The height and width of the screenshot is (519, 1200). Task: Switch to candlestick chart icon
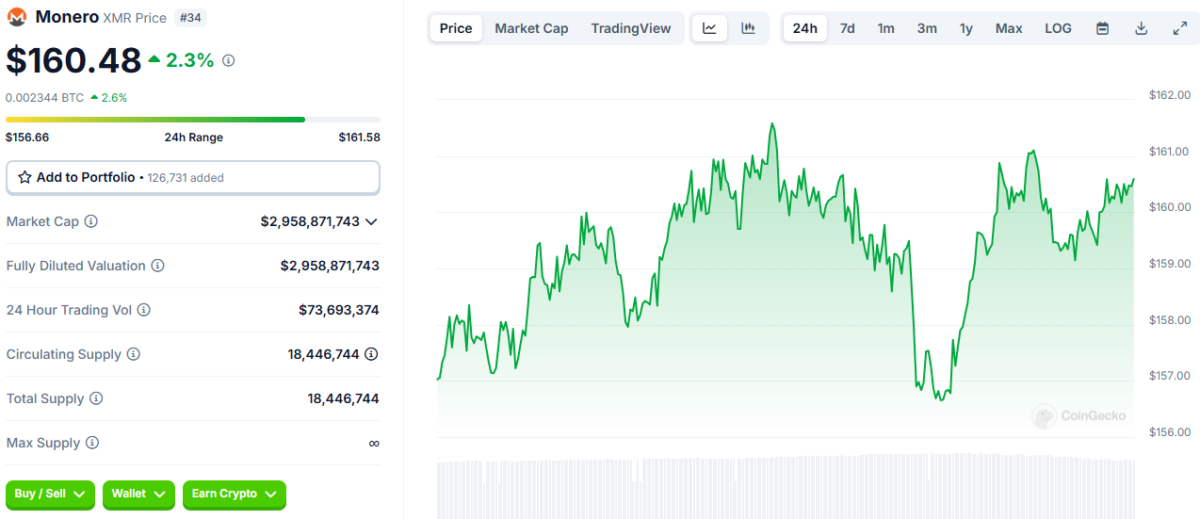point(748,28)
